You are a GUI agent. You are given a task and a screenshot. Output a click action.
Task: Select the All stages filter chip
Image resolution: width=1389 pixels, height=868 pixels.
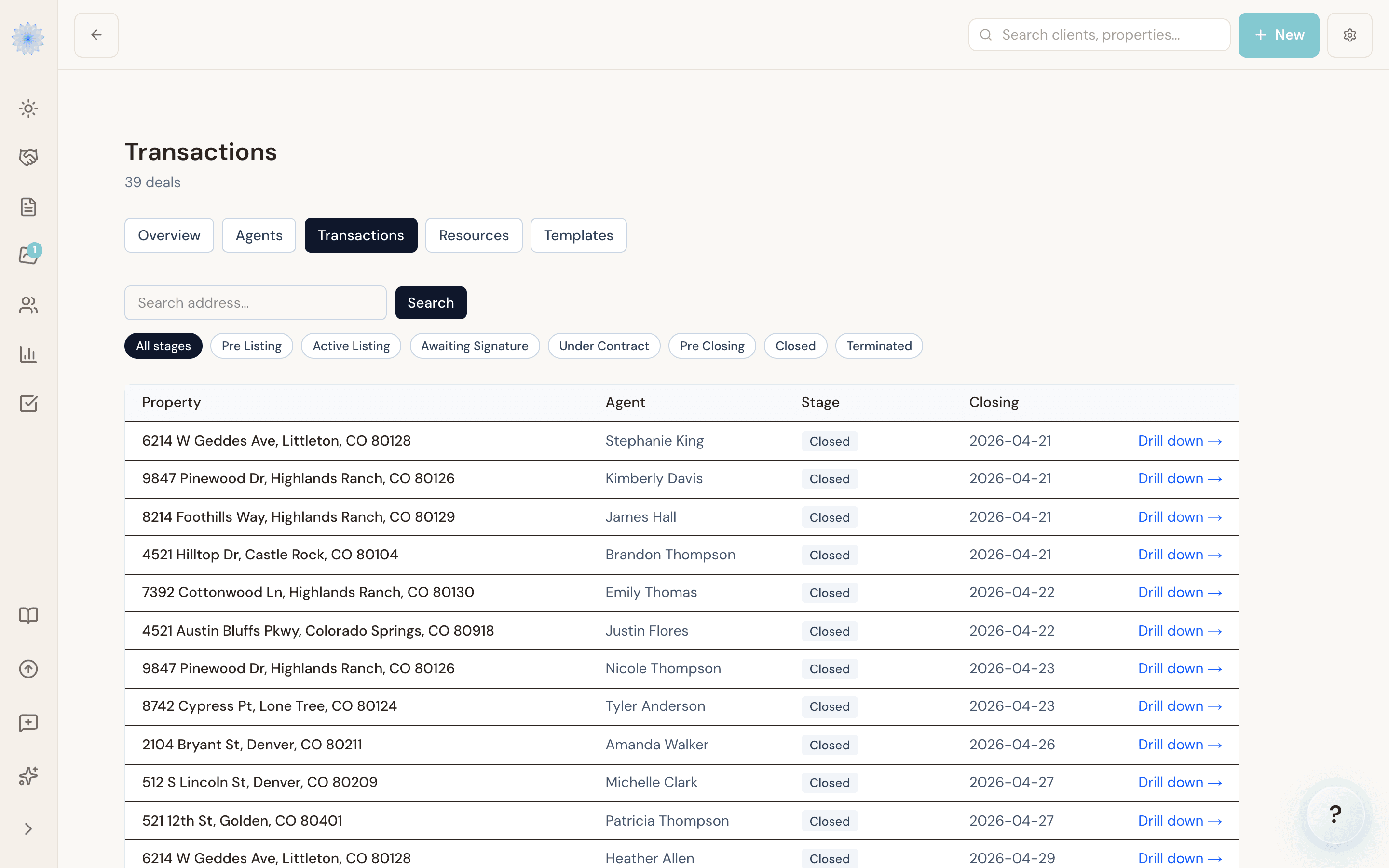[163, 346]
